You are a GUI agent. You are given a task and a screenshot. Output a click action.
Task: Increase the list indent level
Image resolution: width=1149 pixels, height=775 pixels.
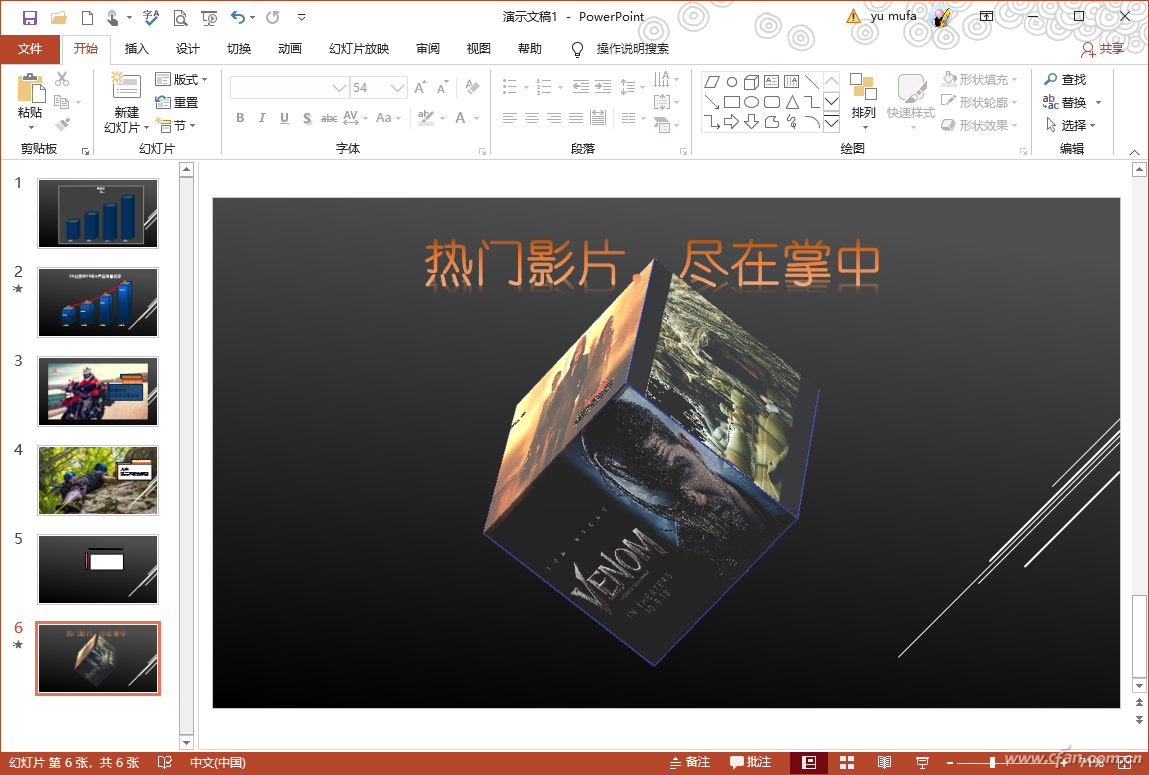pyautogui.click(x=602, y=87)
